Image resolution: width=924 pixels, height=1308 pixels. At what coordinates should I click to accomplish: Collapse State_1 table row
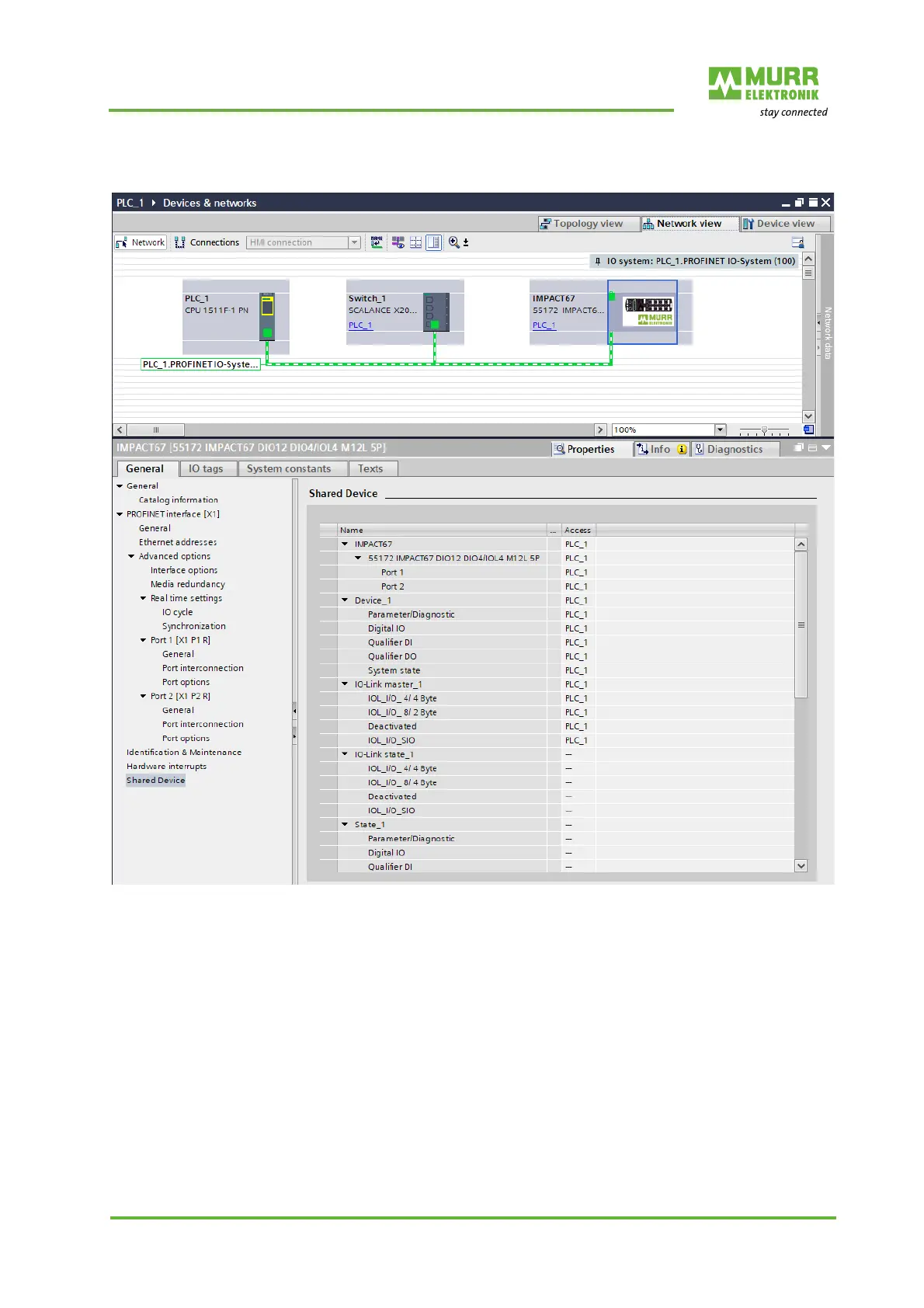pyautogui.click(x=345, y=824)
